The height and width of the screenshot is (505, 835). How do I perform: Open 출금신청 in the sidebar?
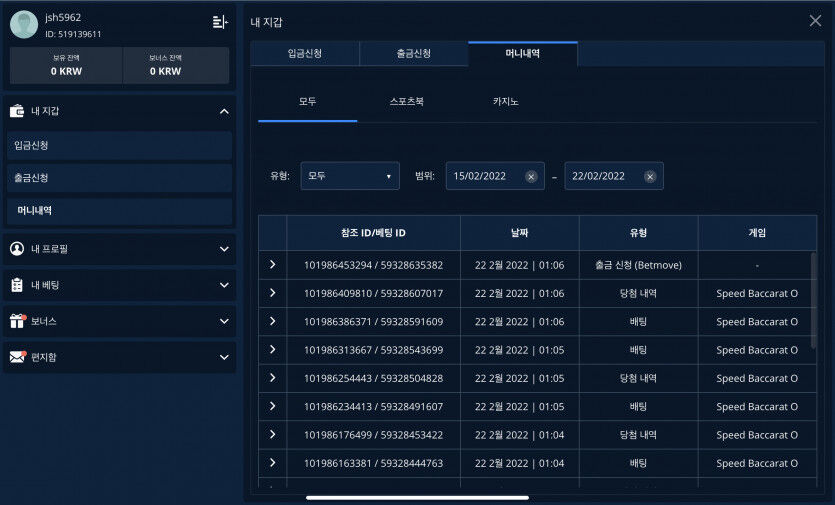point(119,178)
